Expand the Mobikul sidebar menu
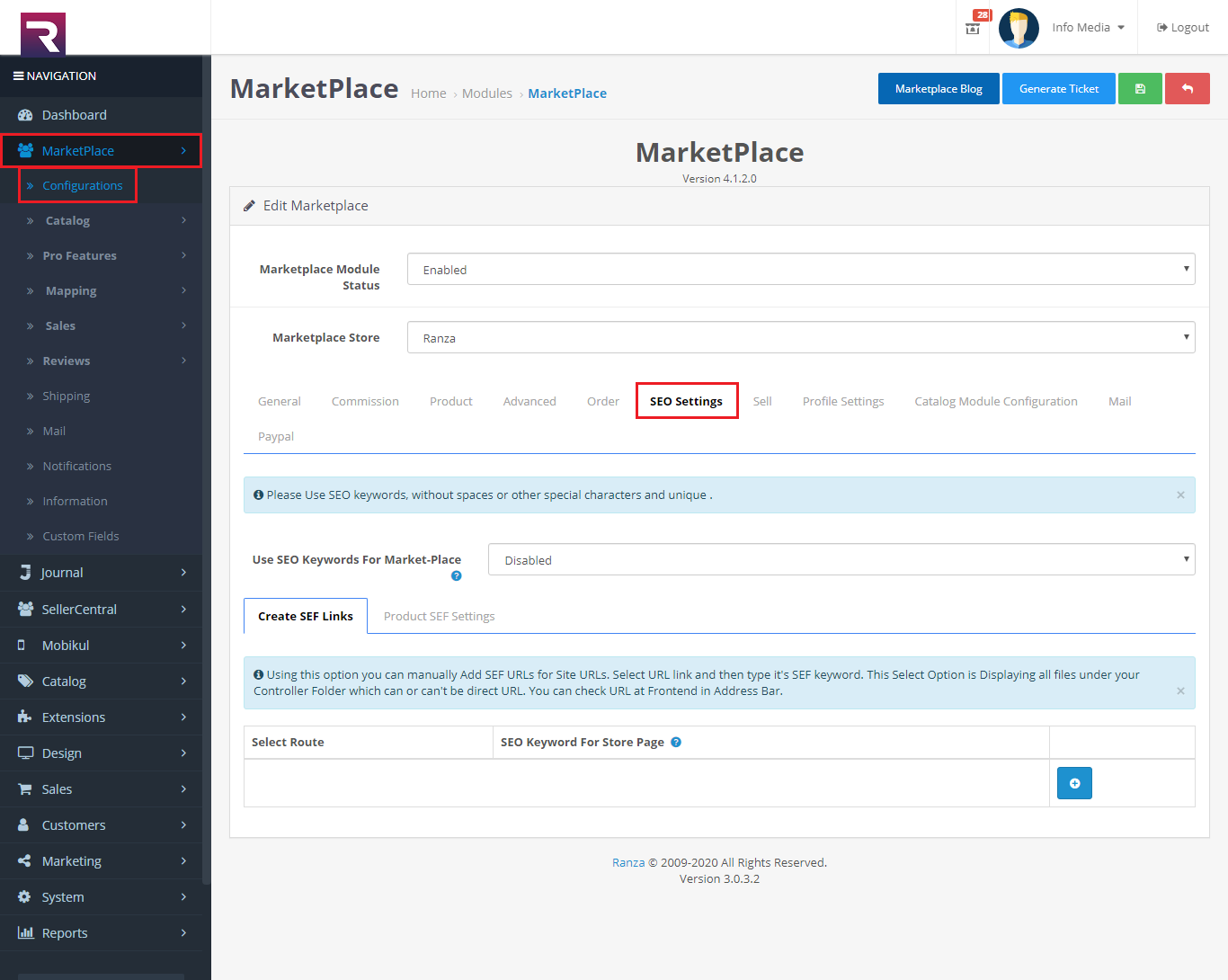This screenshot has height=980, width=1228. [x=101, y=646]
